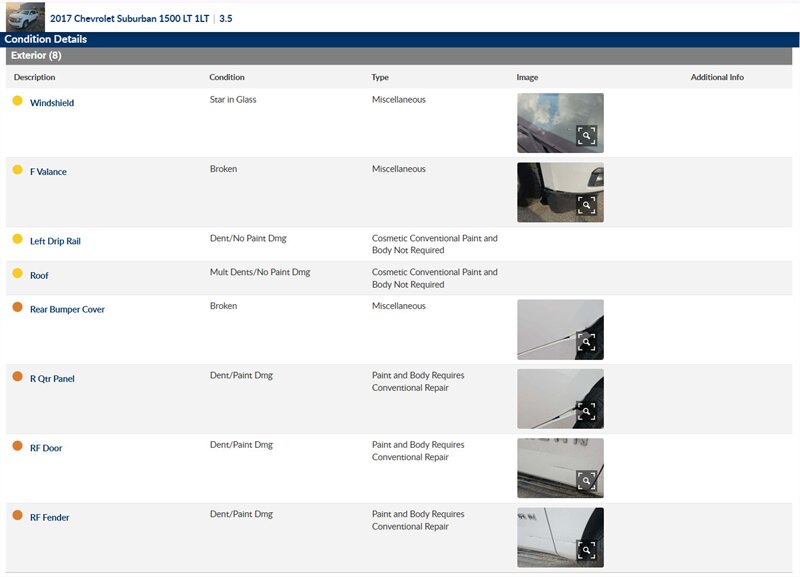Click the Condition Details header bar
The image size is (800, 577).
coord(45,39)
